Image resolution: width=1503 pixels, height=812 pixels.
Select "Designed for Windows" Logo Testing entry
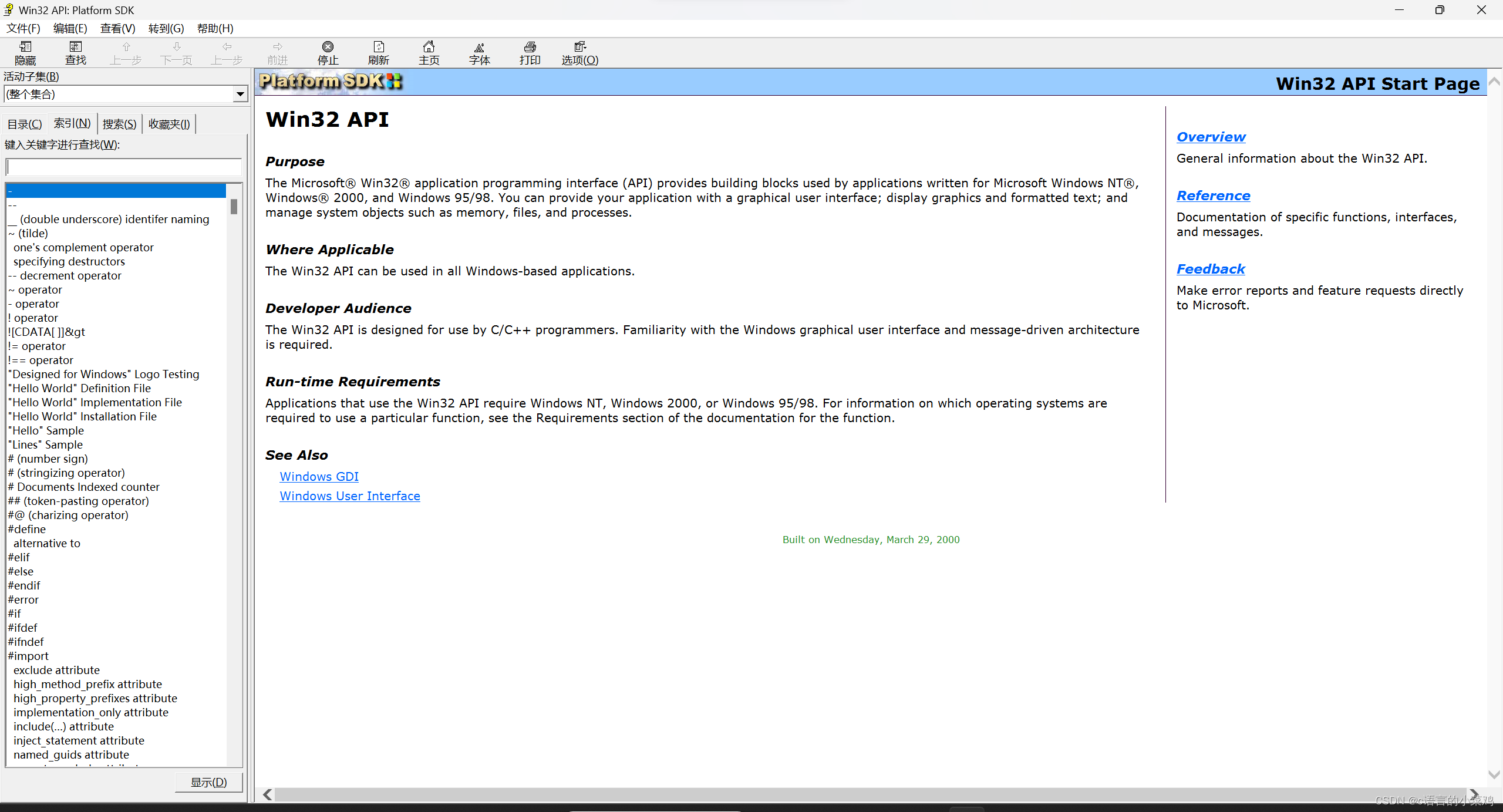pyautogui.click(x=103, y=374)
